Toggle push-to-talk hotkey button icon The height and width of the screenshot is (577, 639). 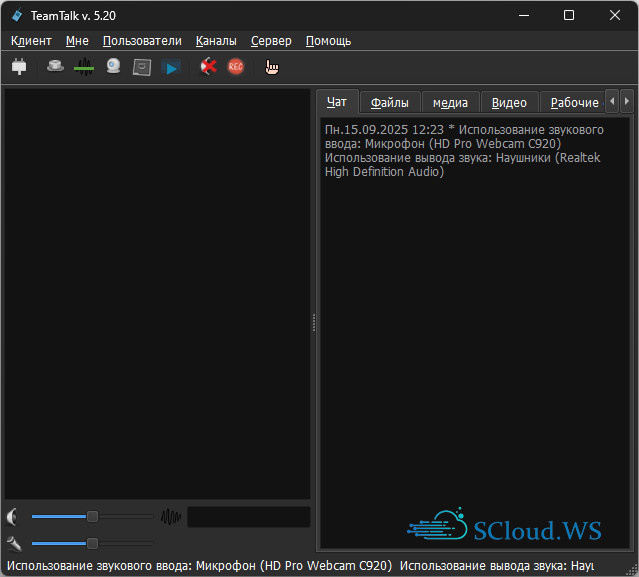56,67
